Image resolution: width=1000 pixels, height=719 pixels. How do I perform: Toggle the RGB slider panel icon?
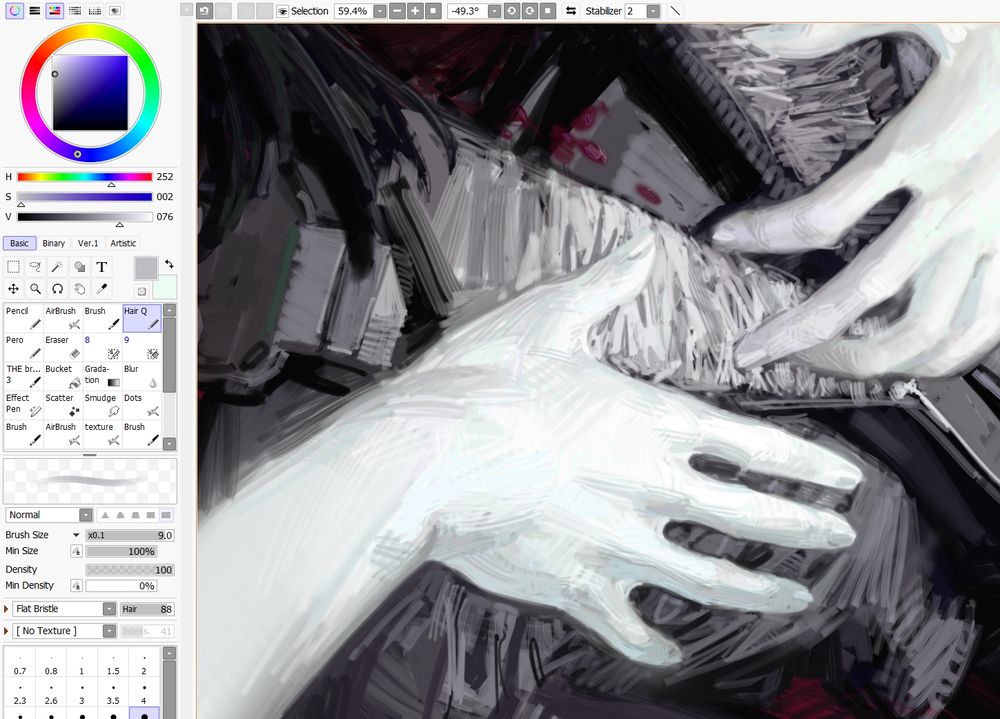coord(34,11)
